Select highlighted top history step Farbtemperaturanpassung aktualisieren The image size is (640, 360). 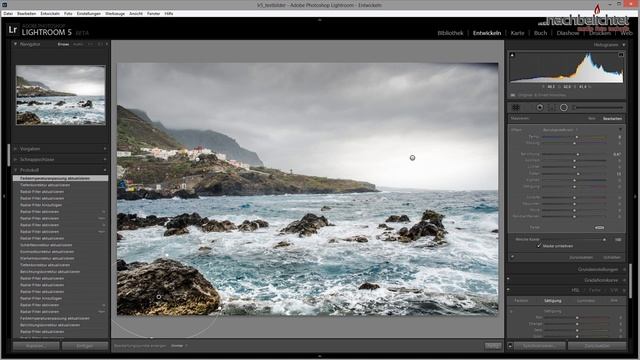pos(60,178)
